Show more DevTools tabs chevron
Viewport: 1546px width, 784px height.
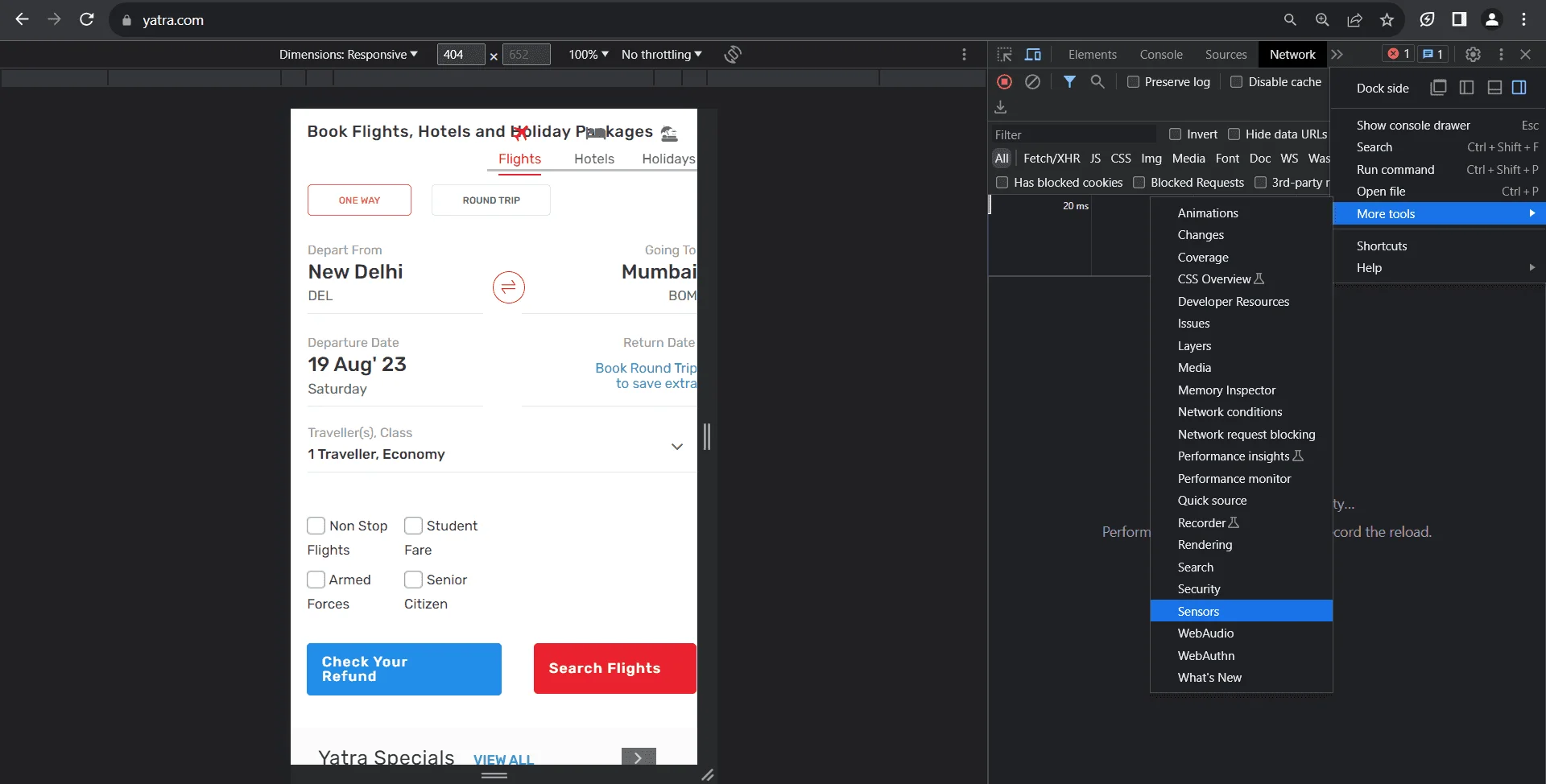coord(1337,54)
